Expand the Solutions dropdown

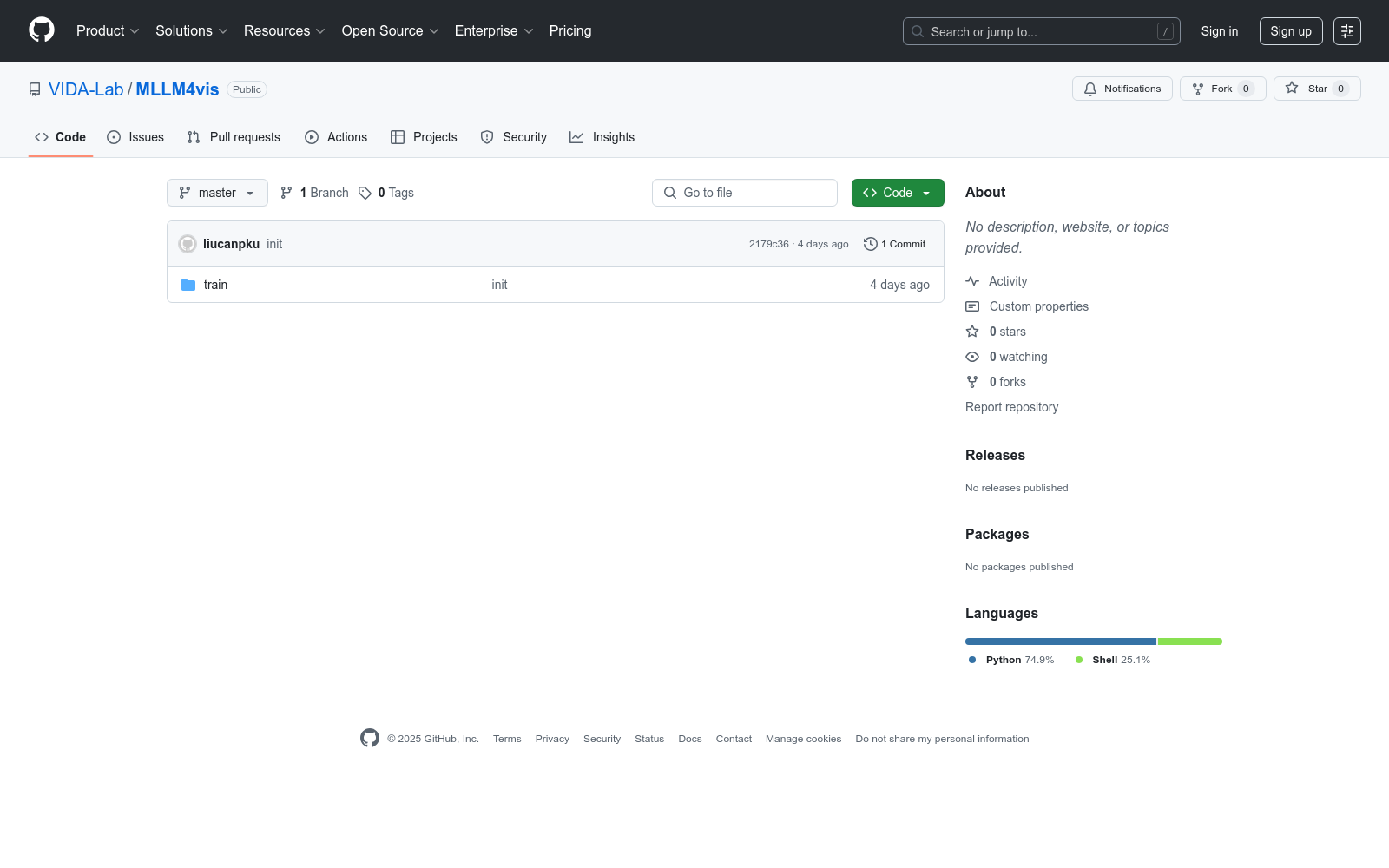(192, 31)
